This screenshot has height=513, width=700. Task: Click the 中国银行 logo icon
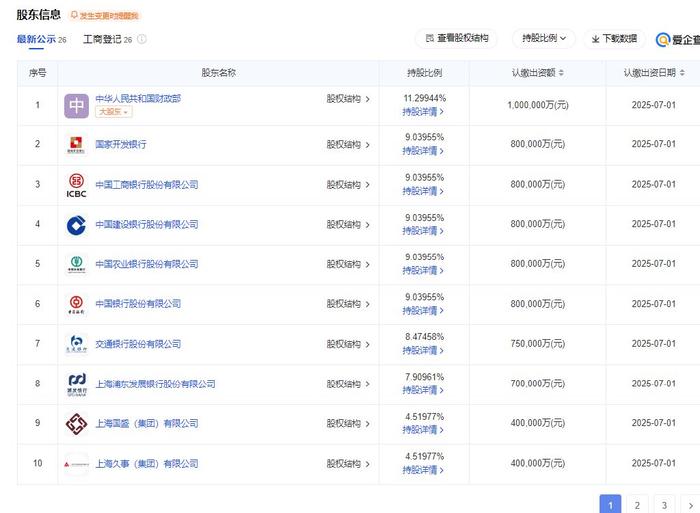pyautogui.click(x=76, y=304)
